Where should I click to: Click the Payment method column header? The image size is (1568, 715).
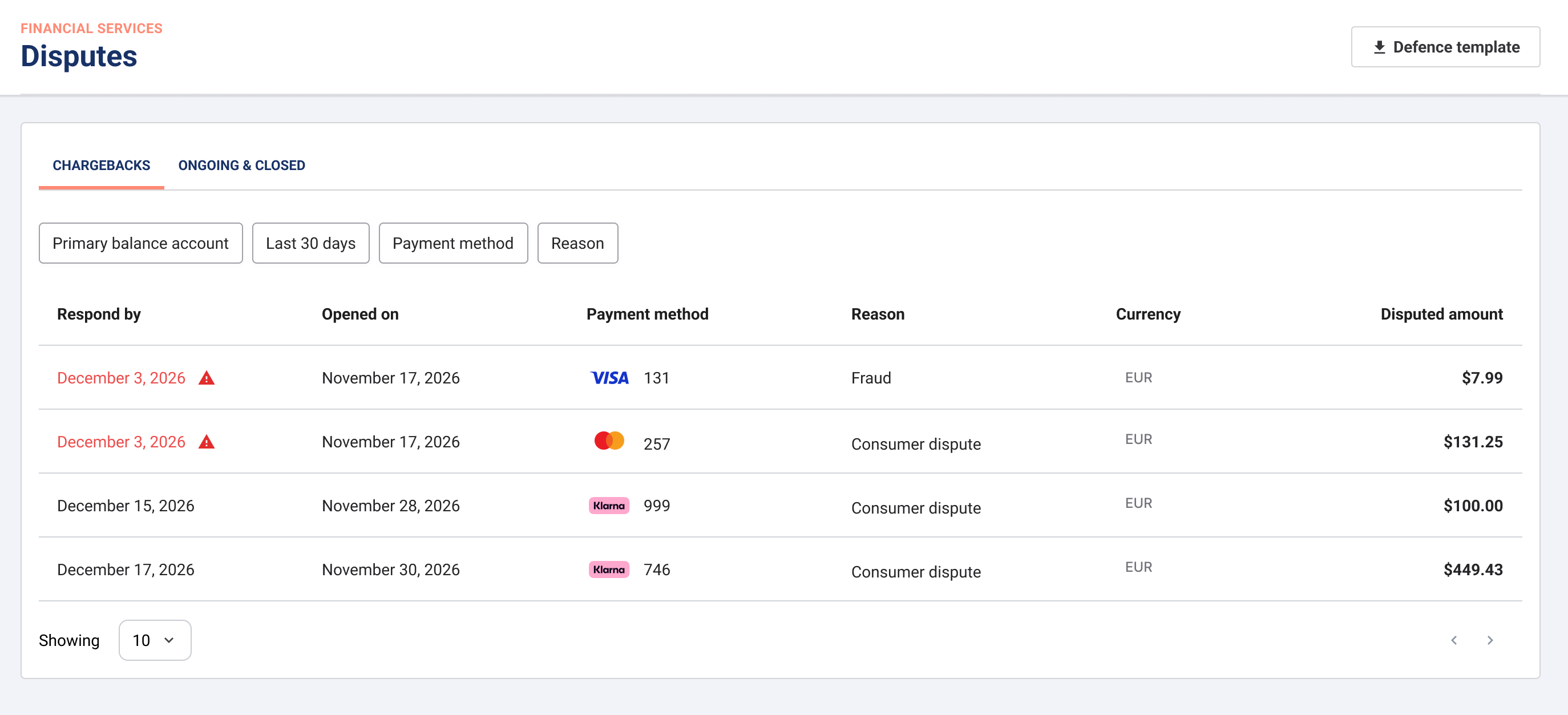point(647,314)
